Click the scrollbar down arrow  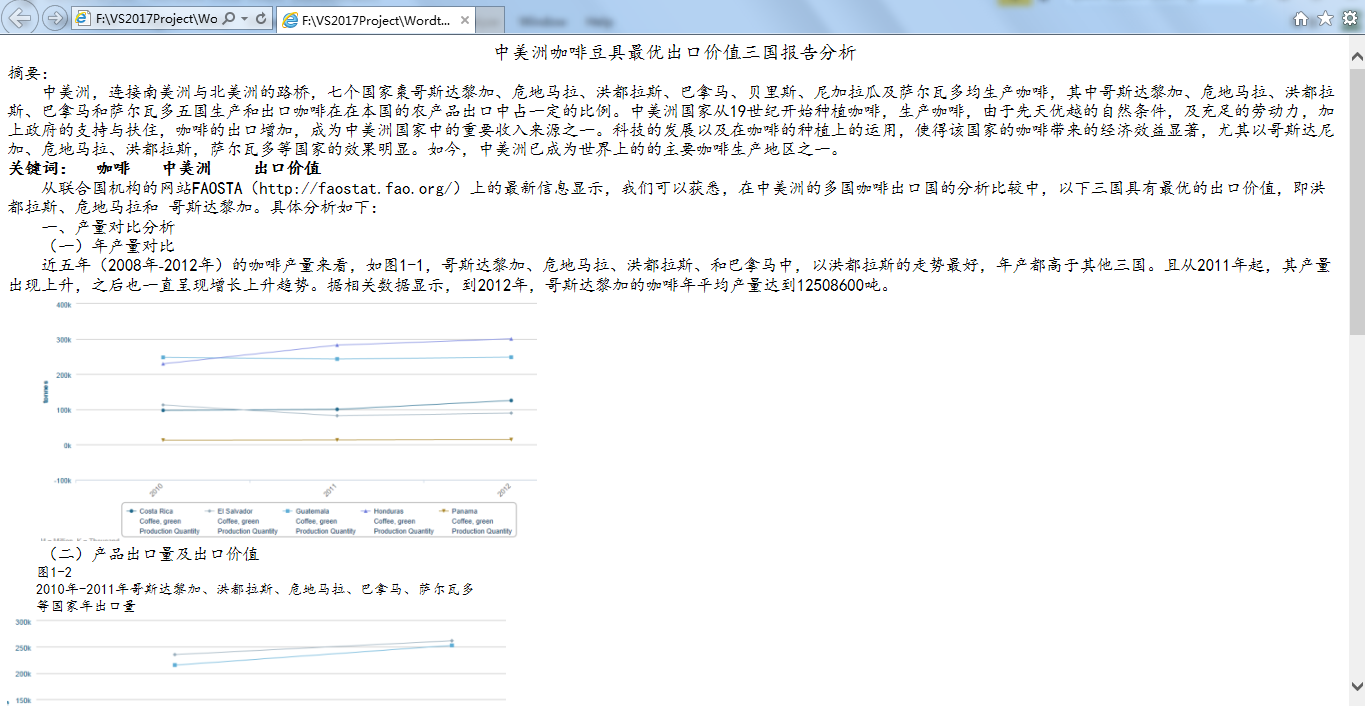pyautogui.click(x=1357, y=686)
